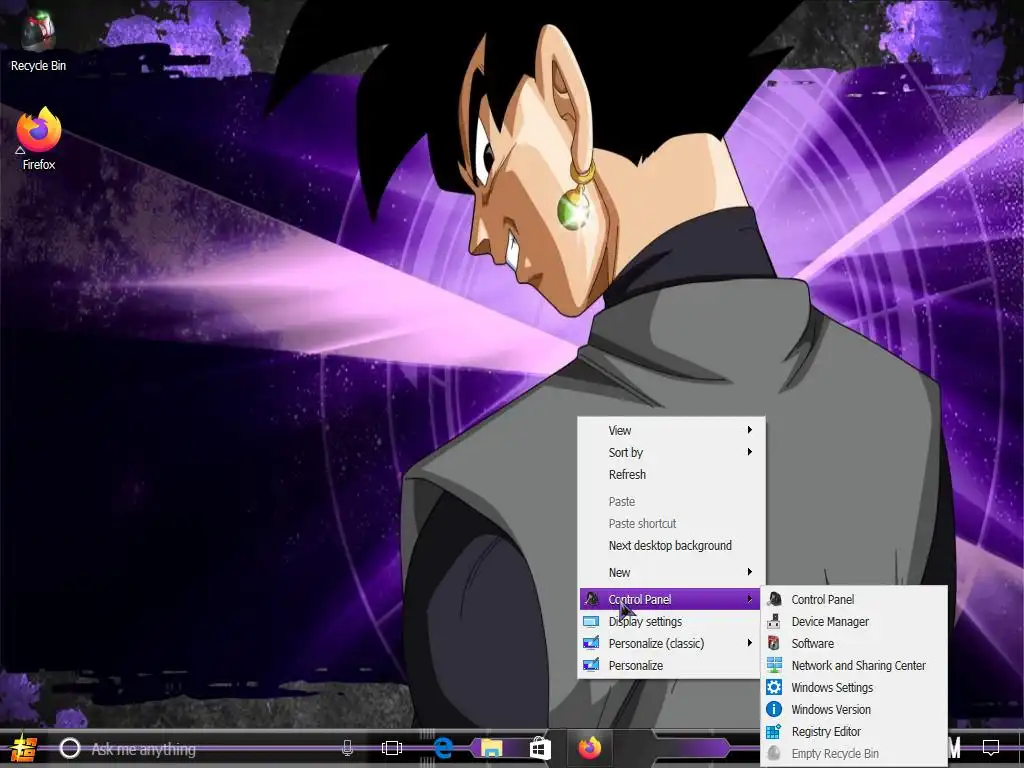
Task: Click the Registry Editor icon
Action: 774,731
